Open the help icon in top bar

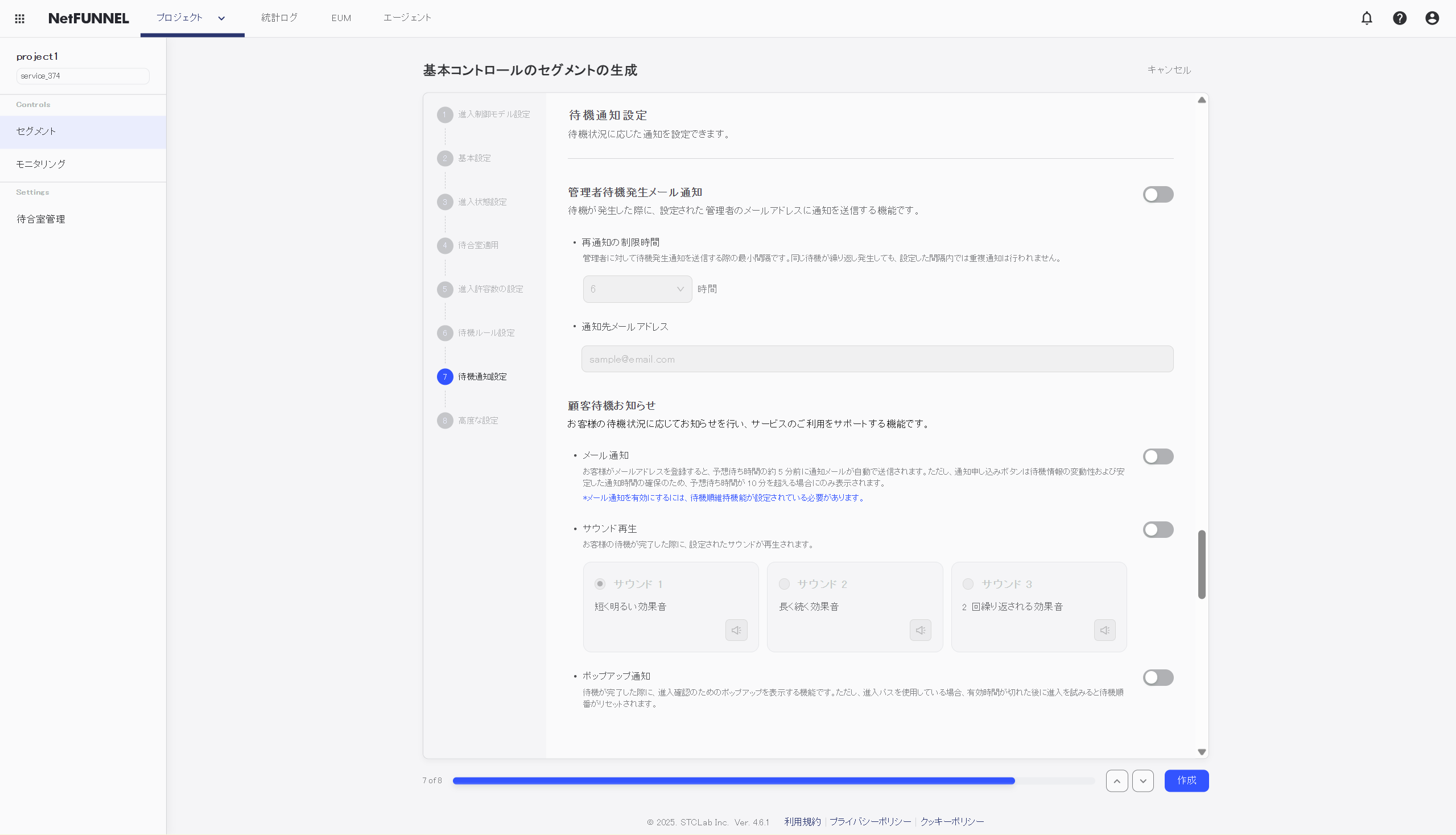coord(1399,18)
